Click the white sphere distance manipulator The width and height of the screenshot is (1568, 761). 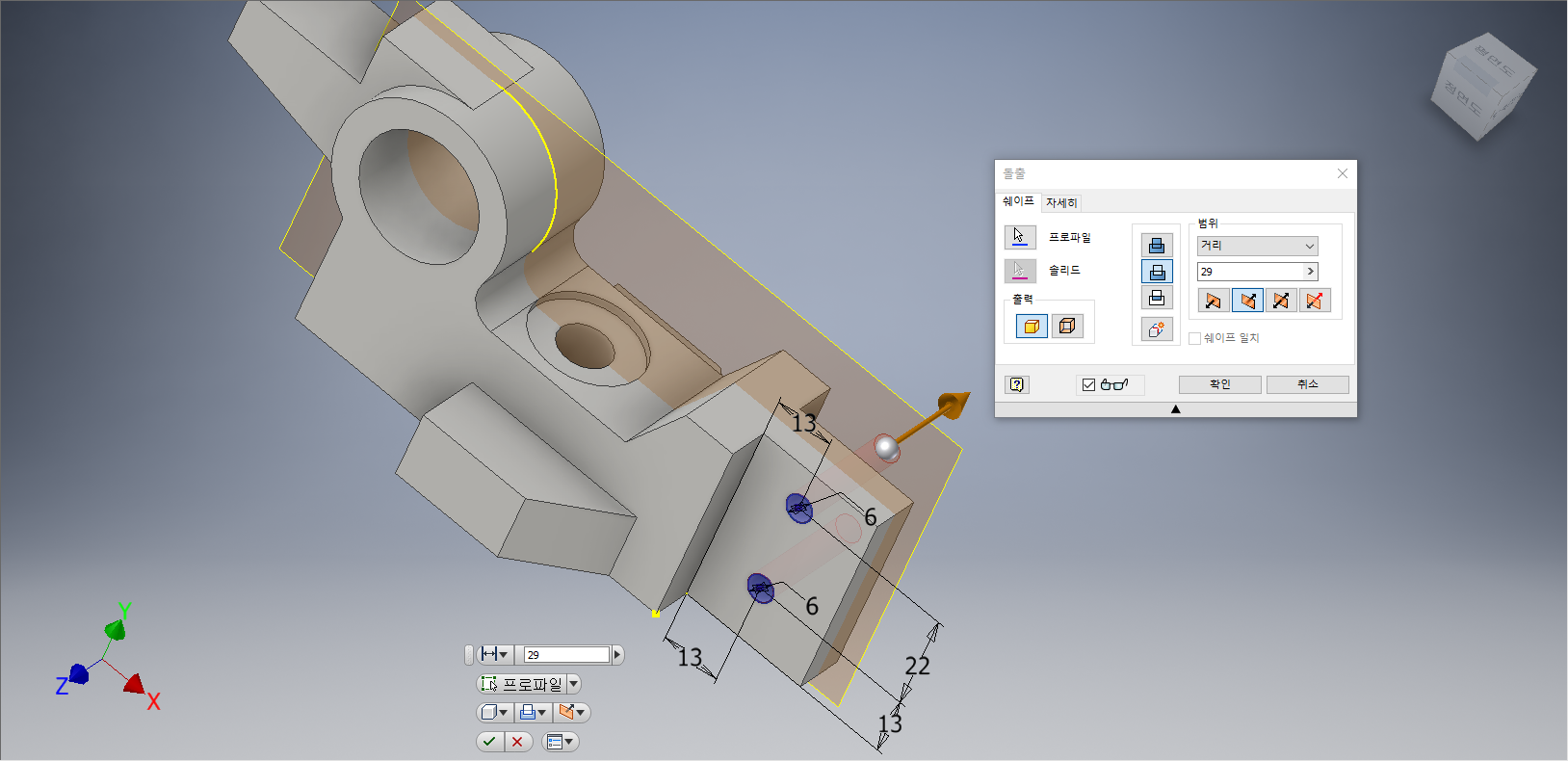887,448
